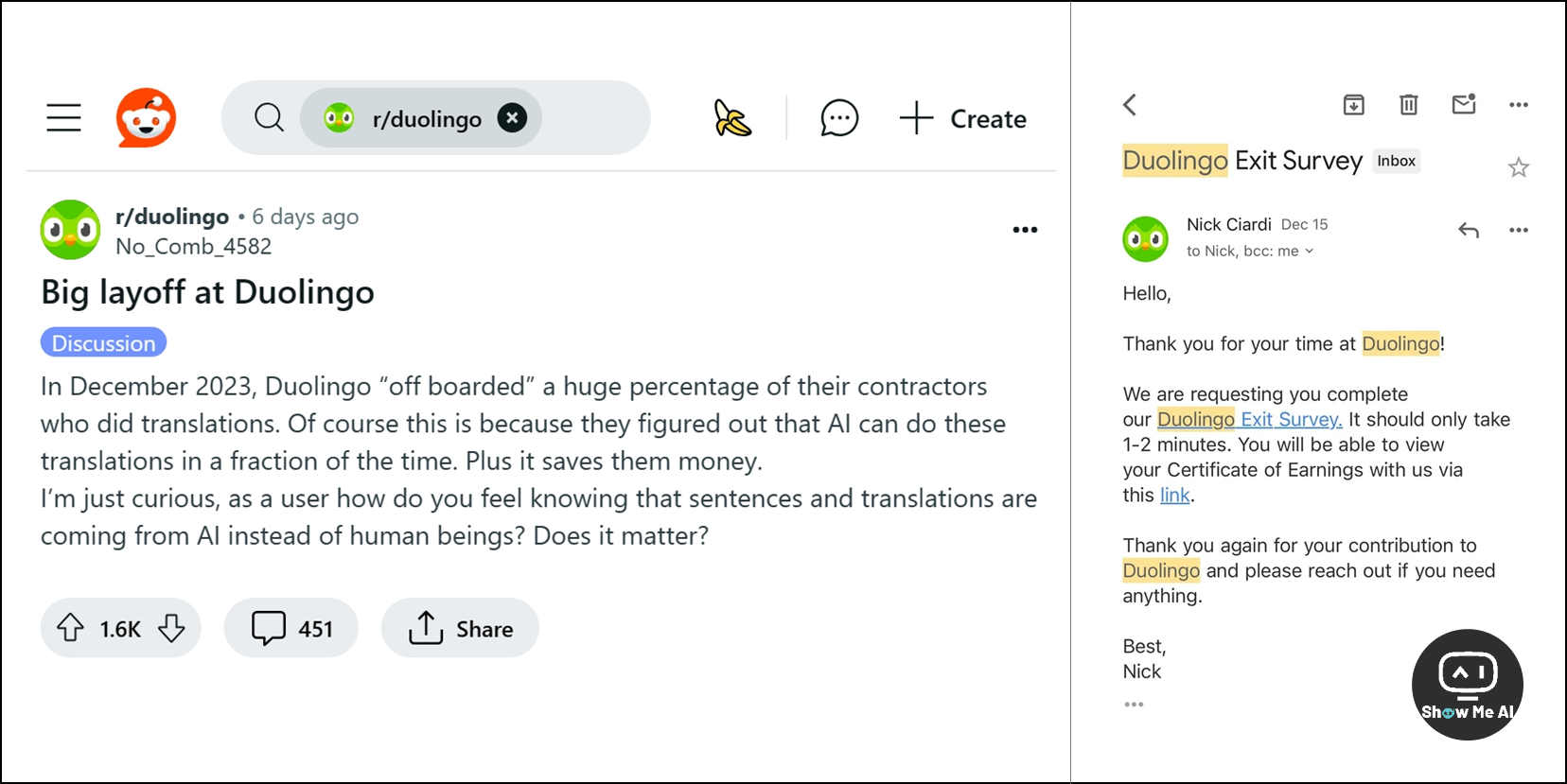Click the Dec 15 email date
This screenshot has height=784, width=1567.
(x=1304, y=224)
